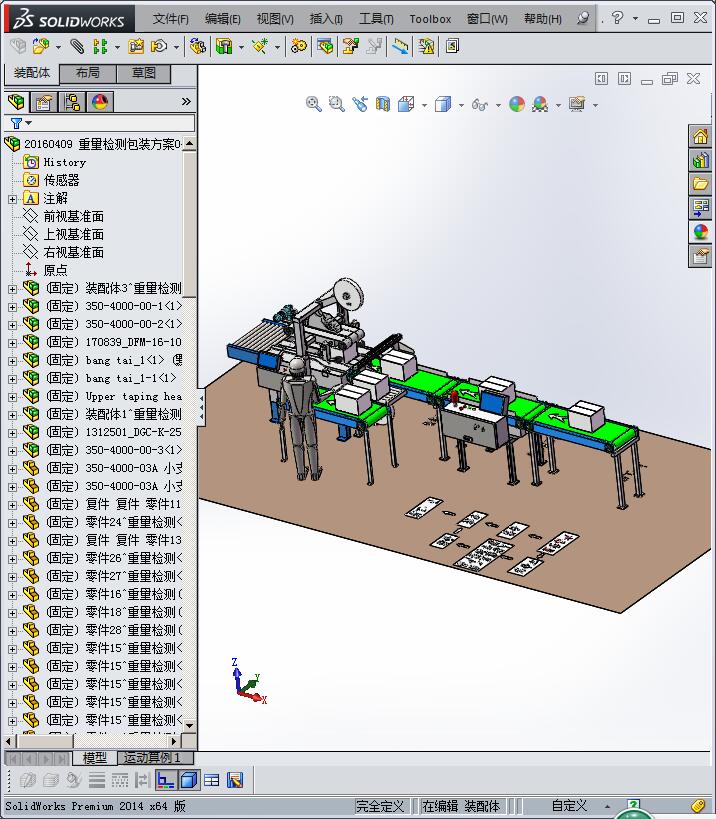Expand the FeatureManager tabs chevron
This screenshot has width=716, height=819.
186,102
